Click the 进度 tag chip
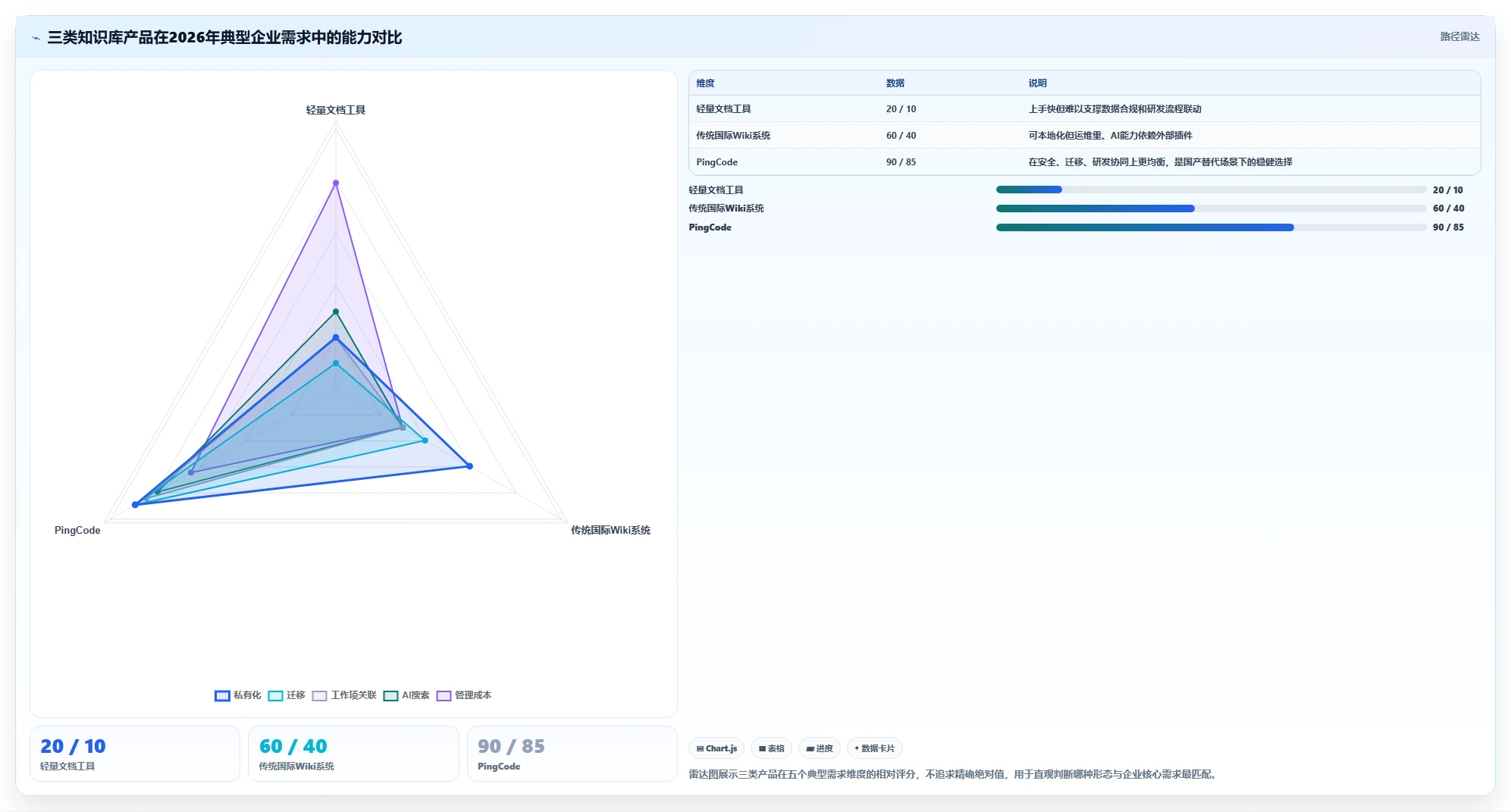The image size is (1511, 812). tap(820, 748)
